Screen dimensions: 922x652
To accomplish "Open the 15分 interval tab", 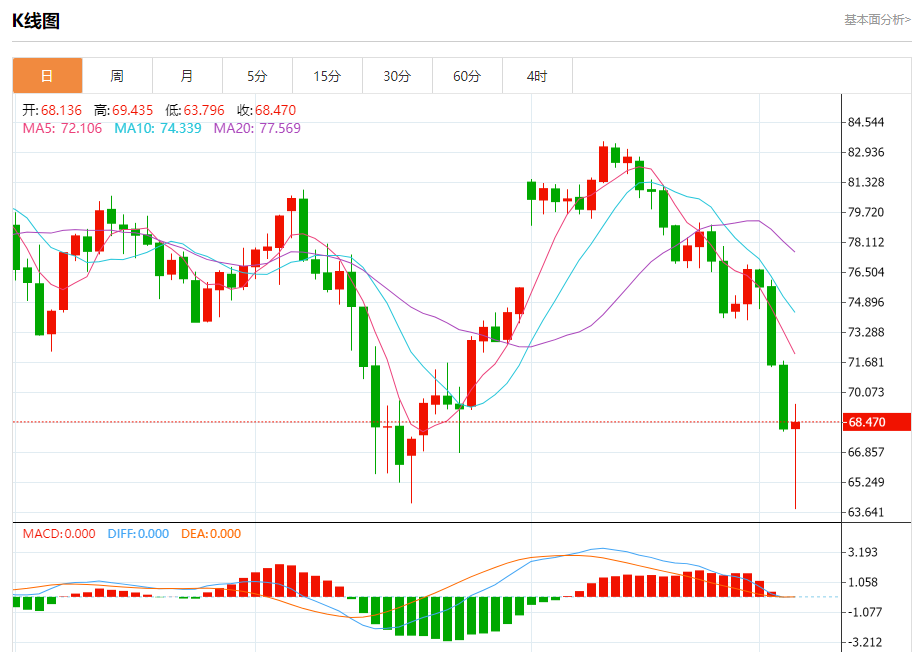I will [327, 75].
